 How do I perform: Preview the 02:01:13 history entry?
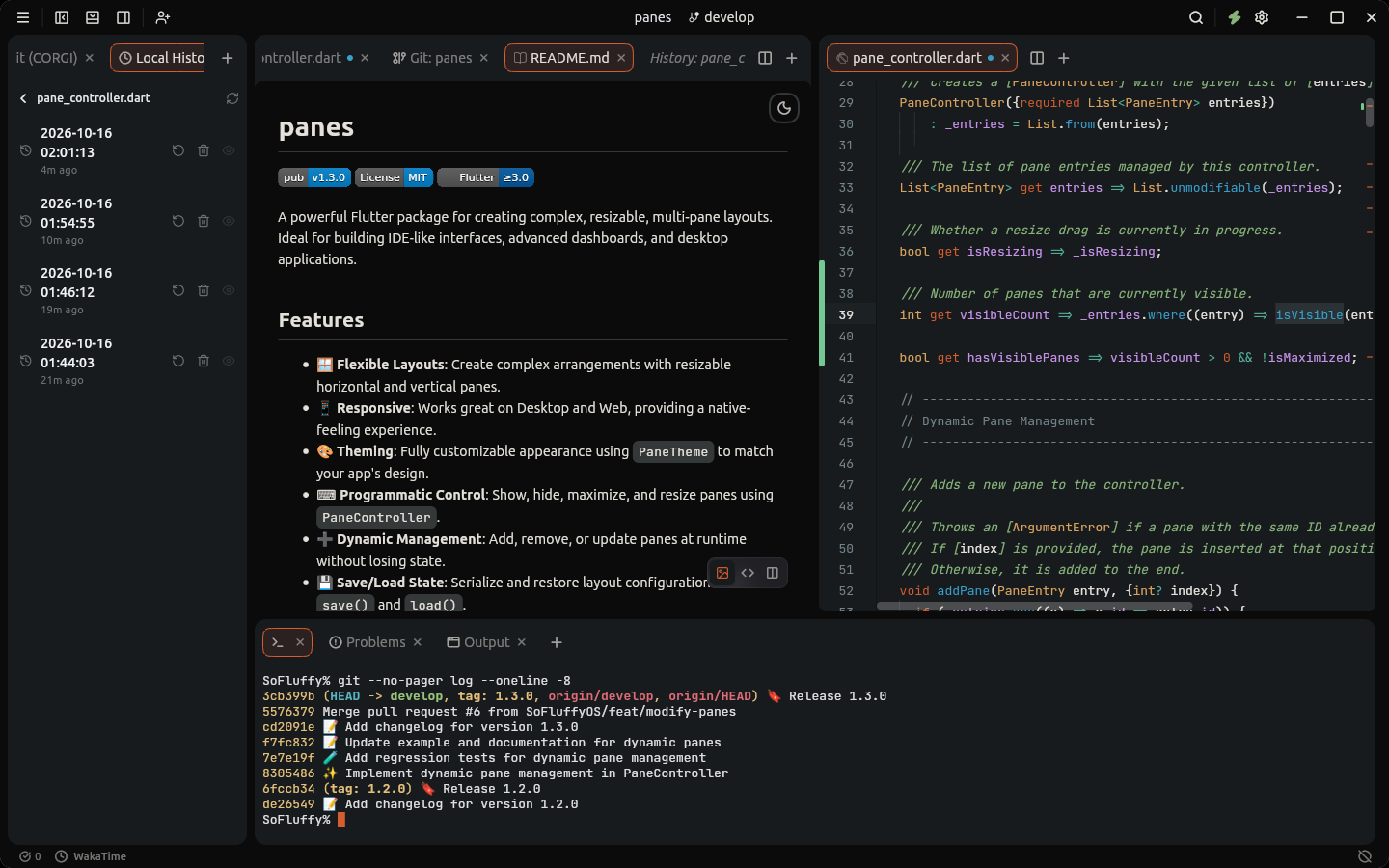click(229, 150)
